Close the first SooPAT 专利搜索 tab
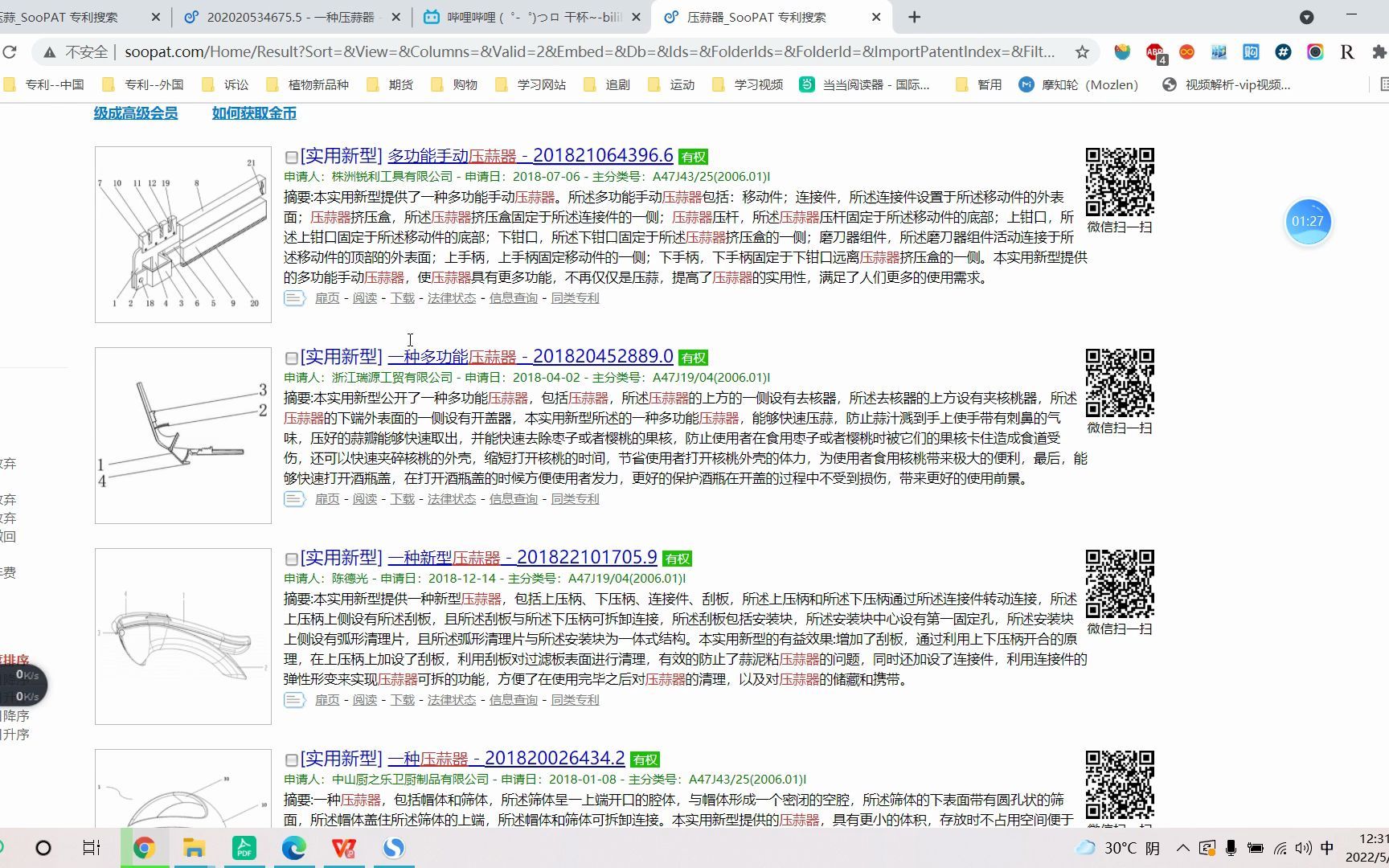 (156, 17)
